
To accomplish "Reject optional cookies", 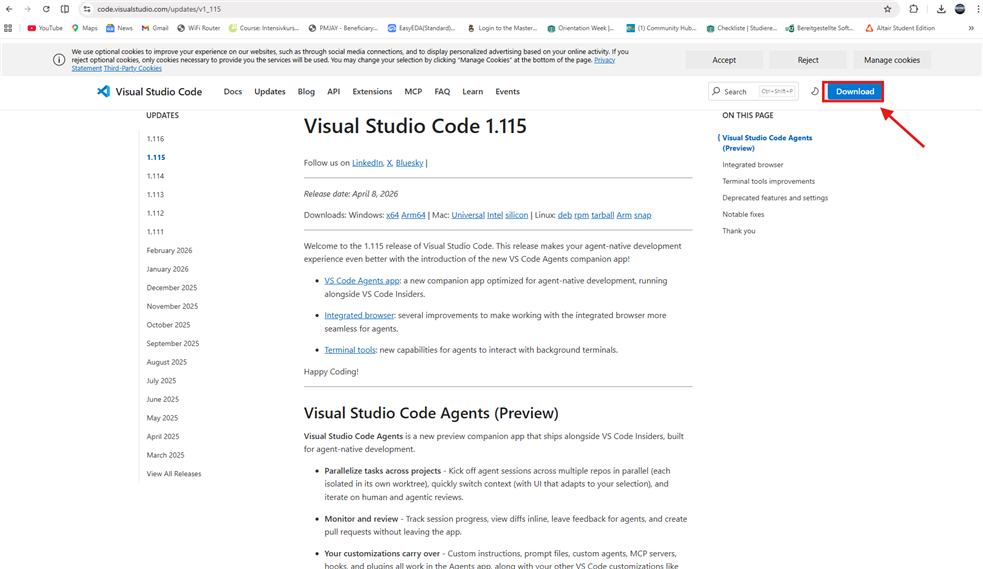I will click(807, 60).
